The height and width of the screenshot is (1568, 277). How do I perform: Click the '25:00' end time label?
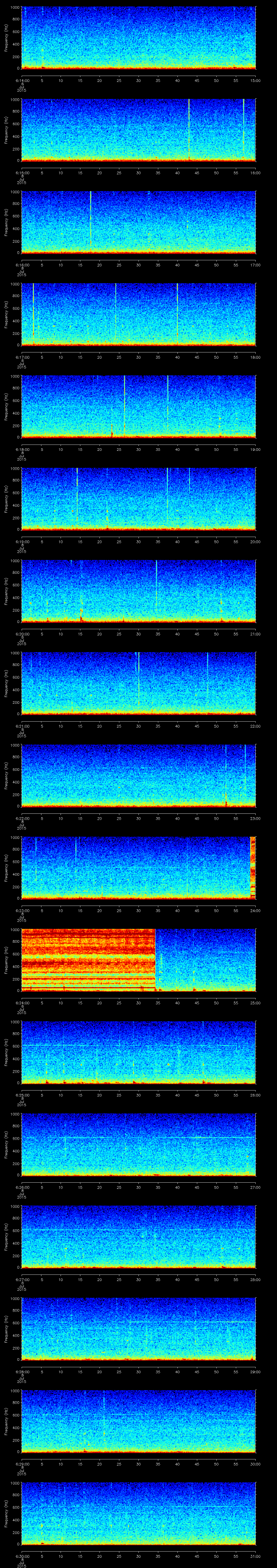(255, 1003)
